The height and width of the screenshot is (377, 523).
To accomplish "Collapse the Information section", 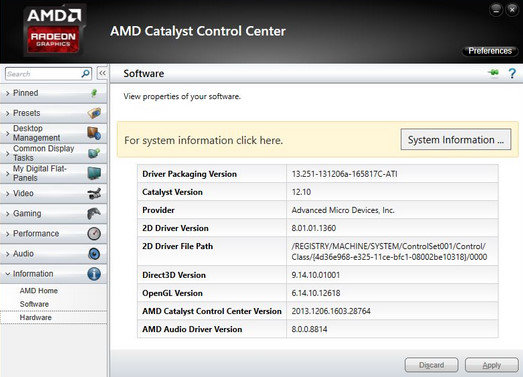I will tap(53, 274).
